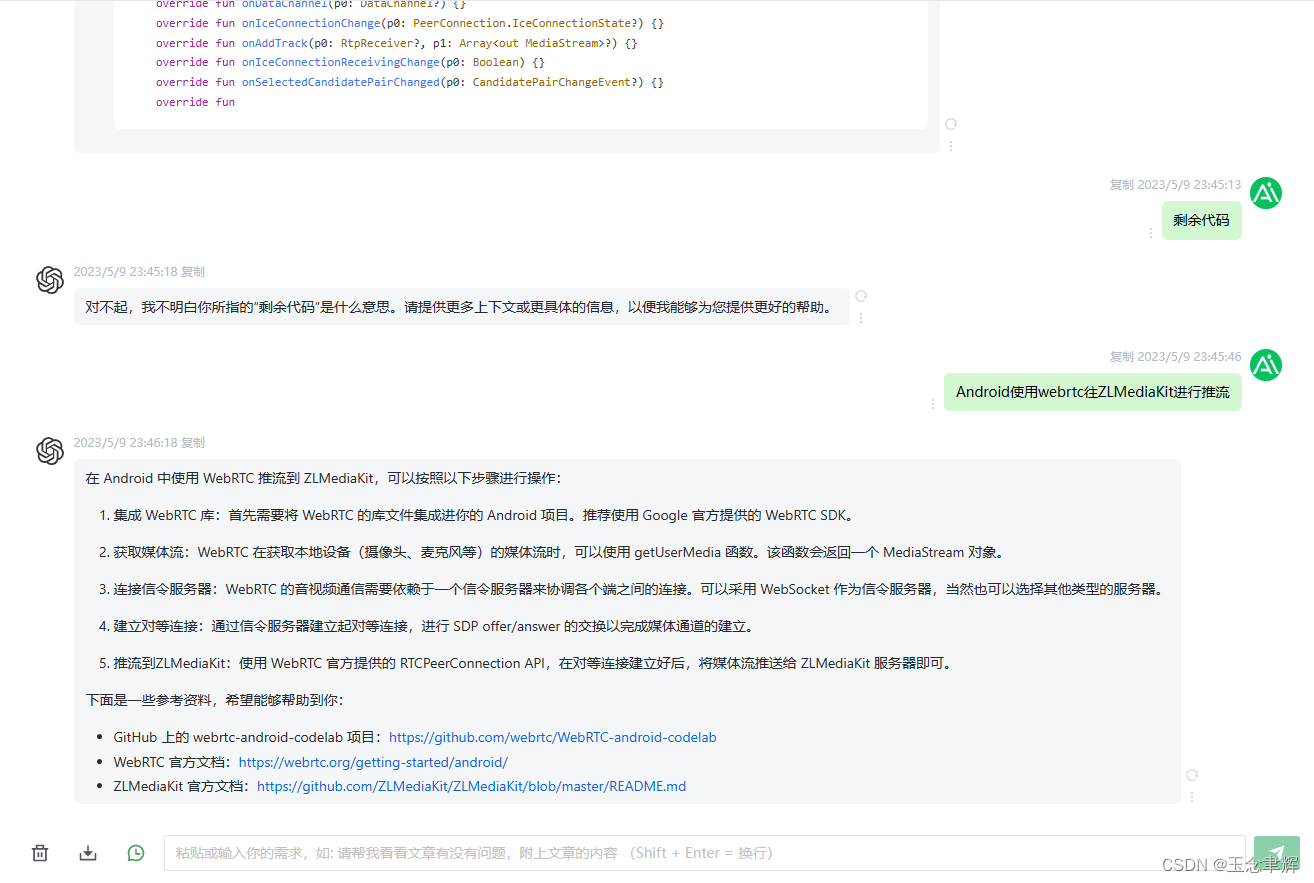Click the trash icon to clear conversation

coord(40,853)
